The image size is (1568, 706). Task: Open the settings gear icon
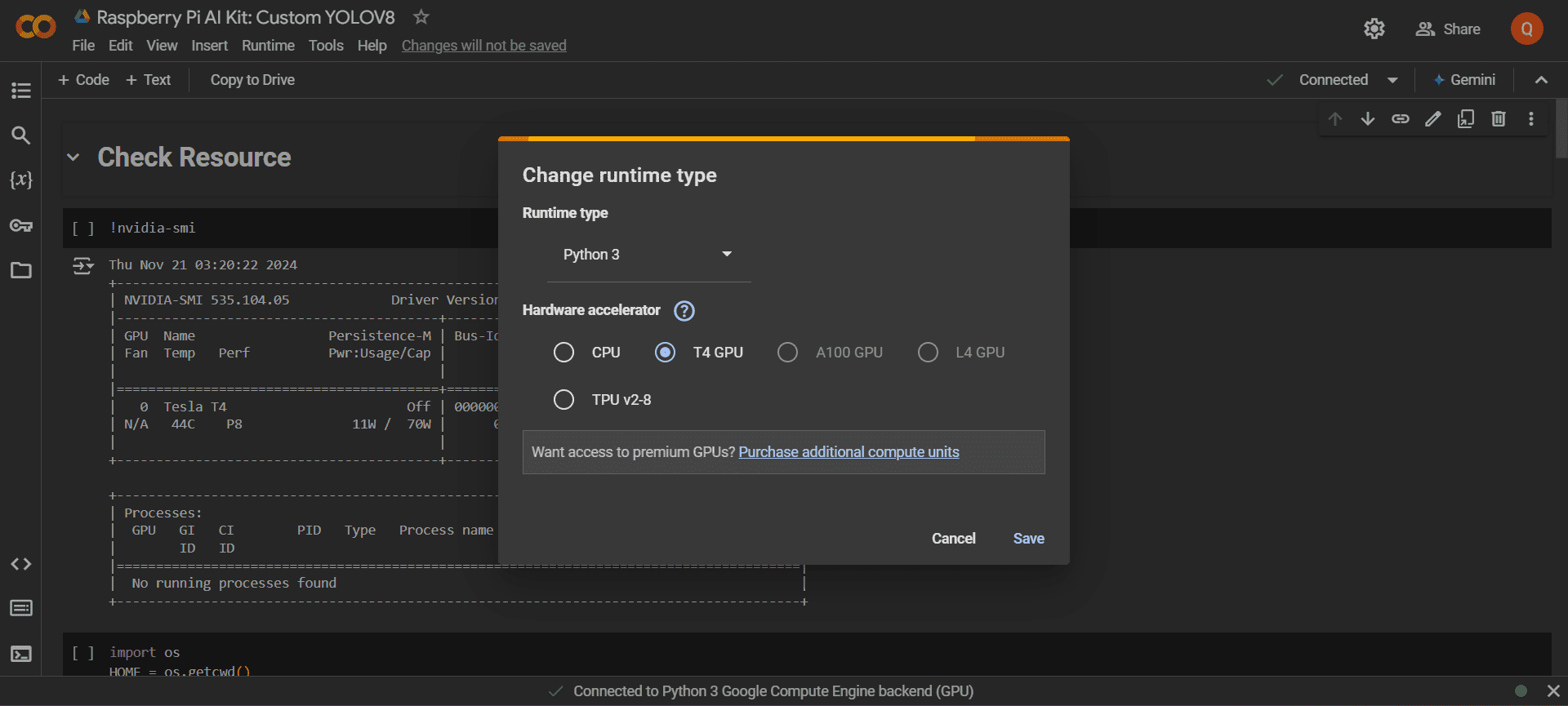(1374, 29)
